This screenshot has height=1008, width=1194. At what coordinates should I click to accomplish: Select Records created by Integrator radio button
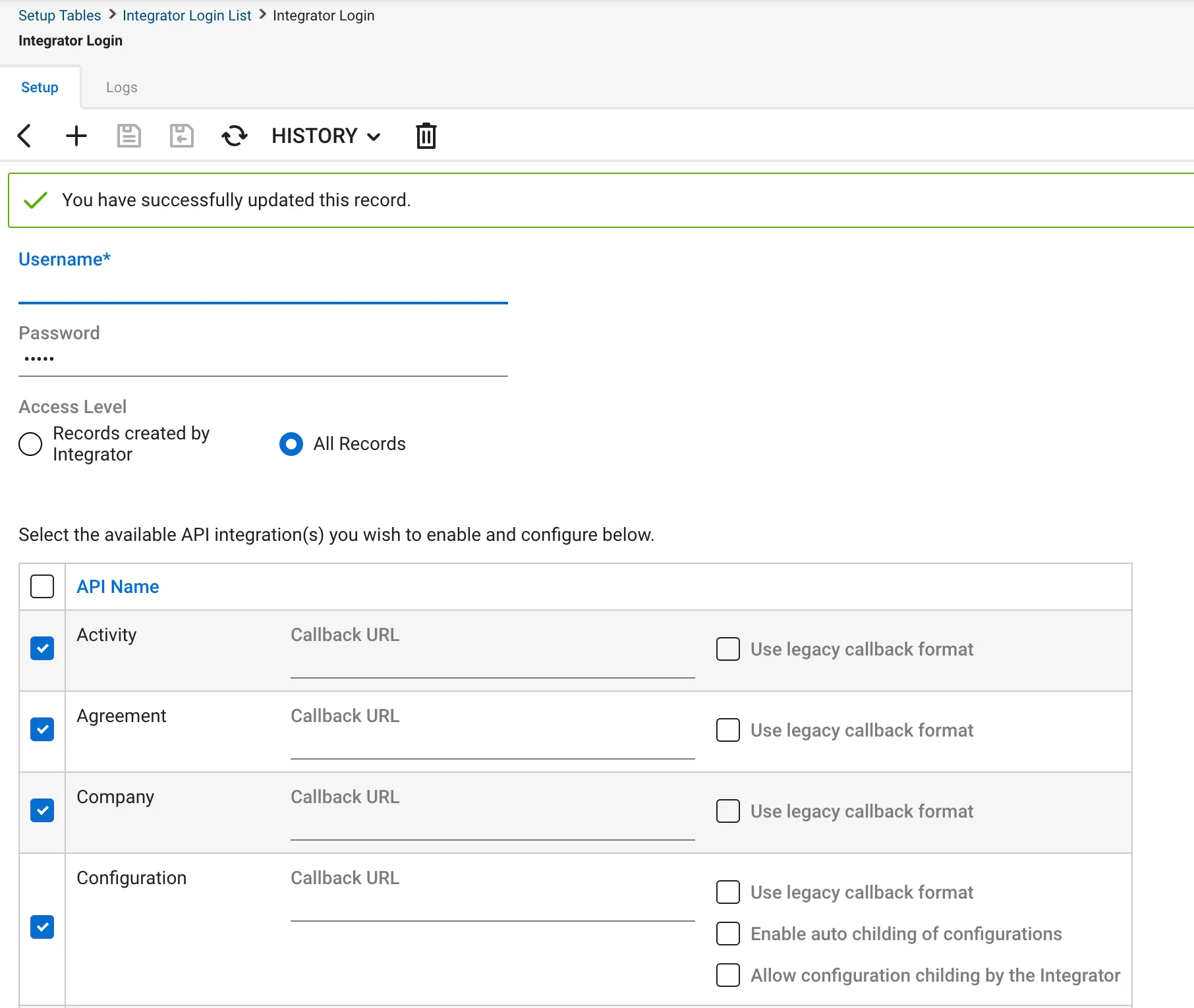pyautogui.click(x=30, y=444)
